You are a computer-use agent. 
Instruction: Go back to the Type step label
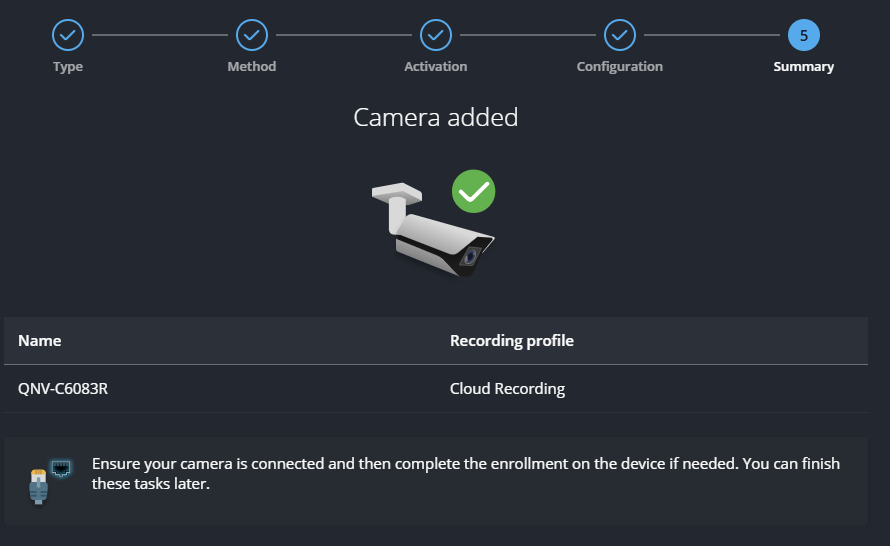[68, 67]
